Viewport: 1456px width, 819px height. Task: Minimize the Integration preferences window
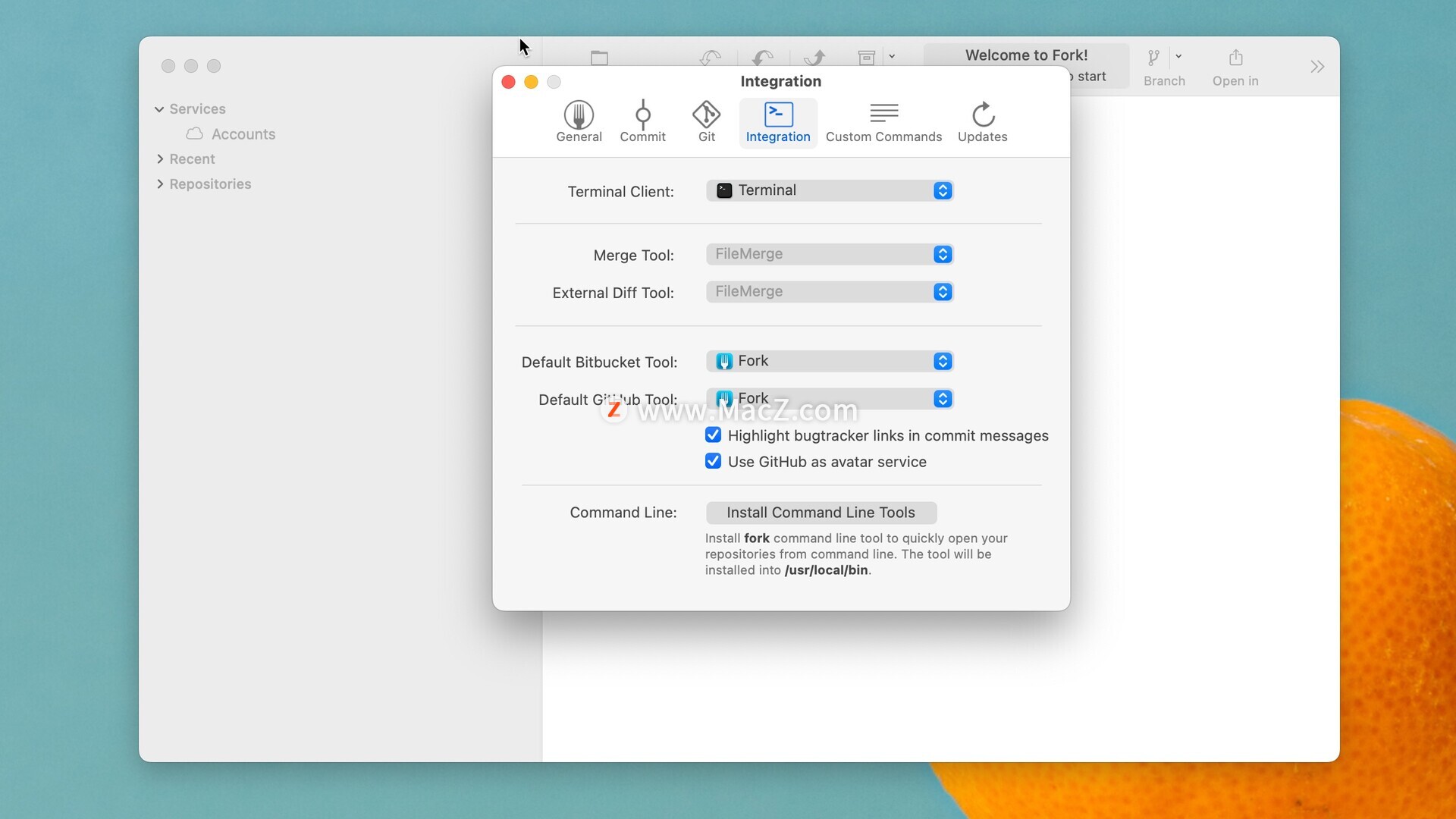(532, 82)
